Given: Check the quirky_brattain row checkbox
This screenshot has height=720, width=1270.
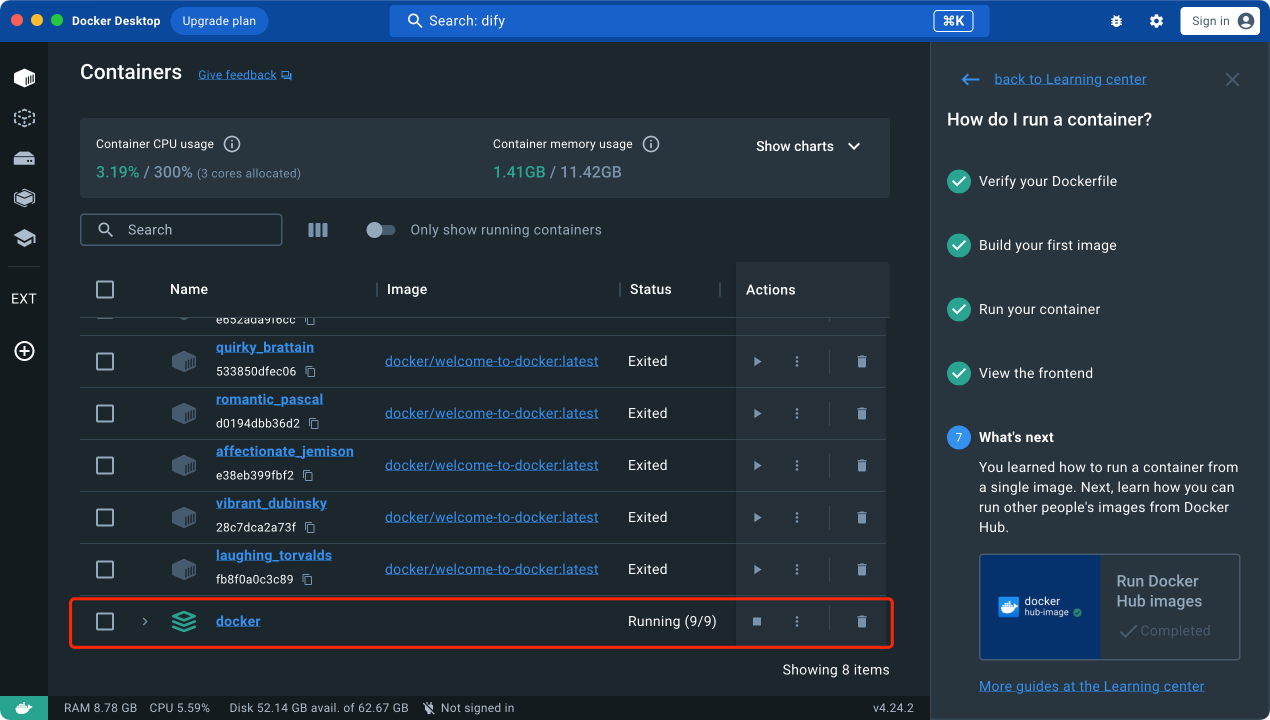Looking at the screenshot, I should 105,361.
